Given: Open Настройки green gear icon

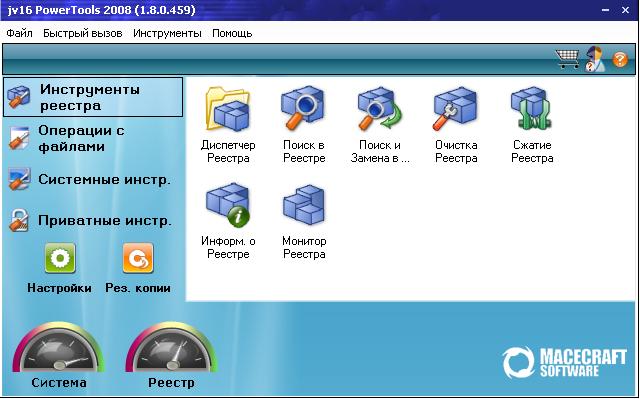Looking at the screenshot, I should coord(60,258).
